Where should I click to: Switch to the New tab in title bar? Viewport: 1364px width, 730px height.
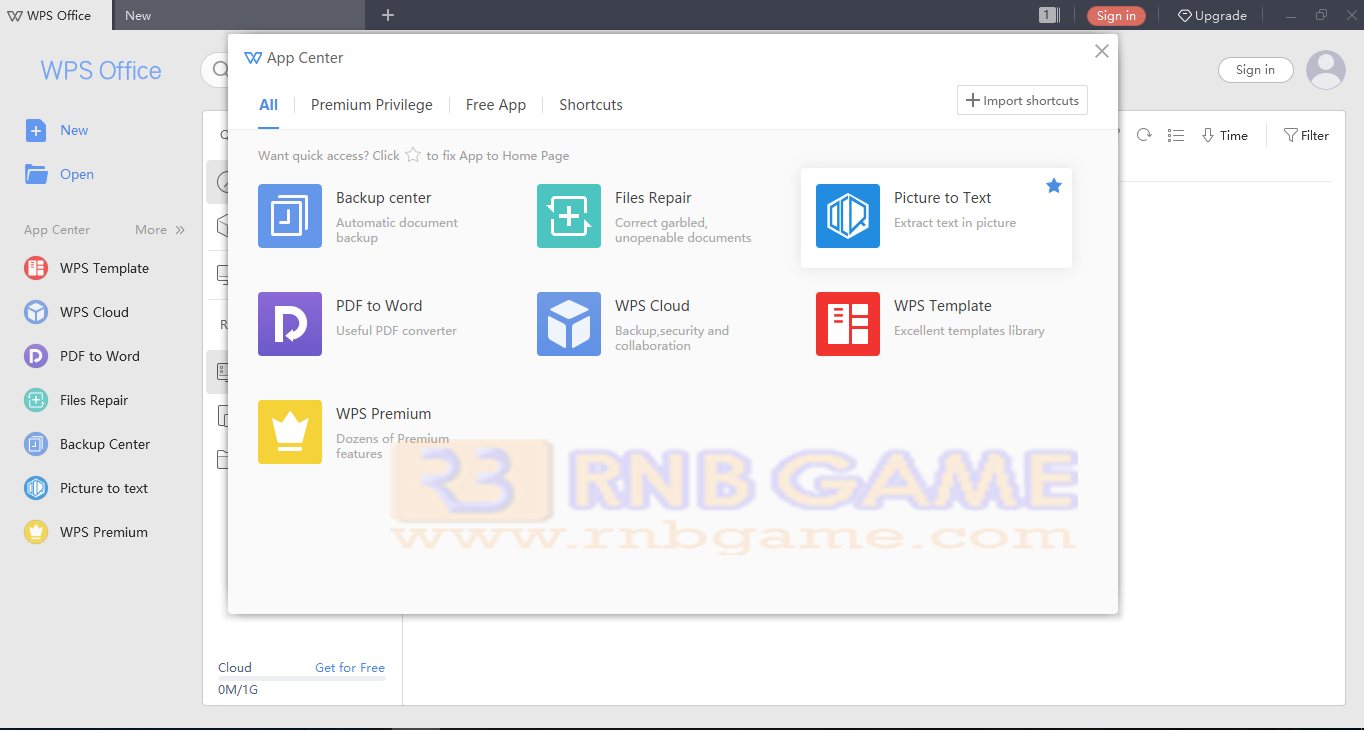[x=239, y=15]
